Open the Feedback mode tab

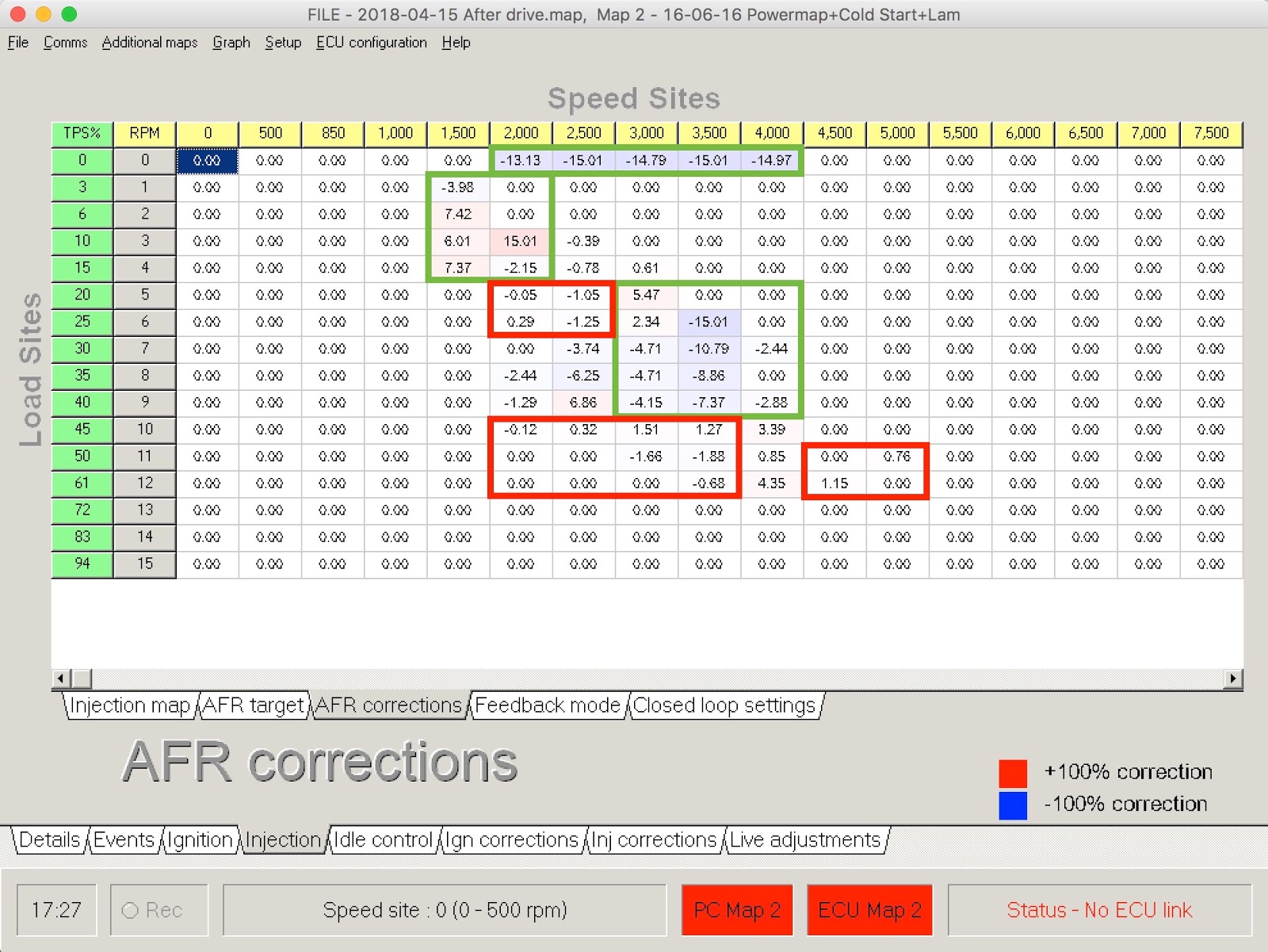point(548,705)
